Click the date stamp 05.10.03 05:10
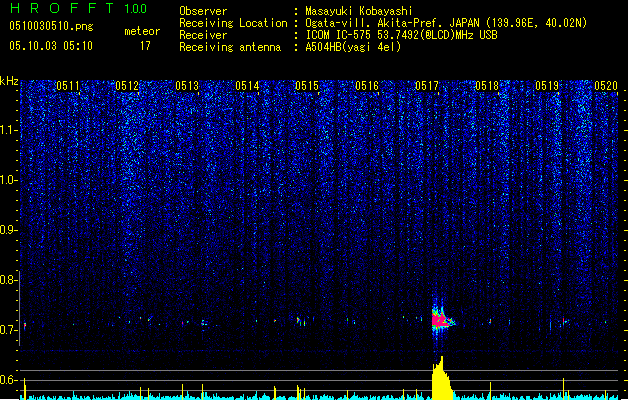This screenshot has width=629, height=400. coord(51,46)
